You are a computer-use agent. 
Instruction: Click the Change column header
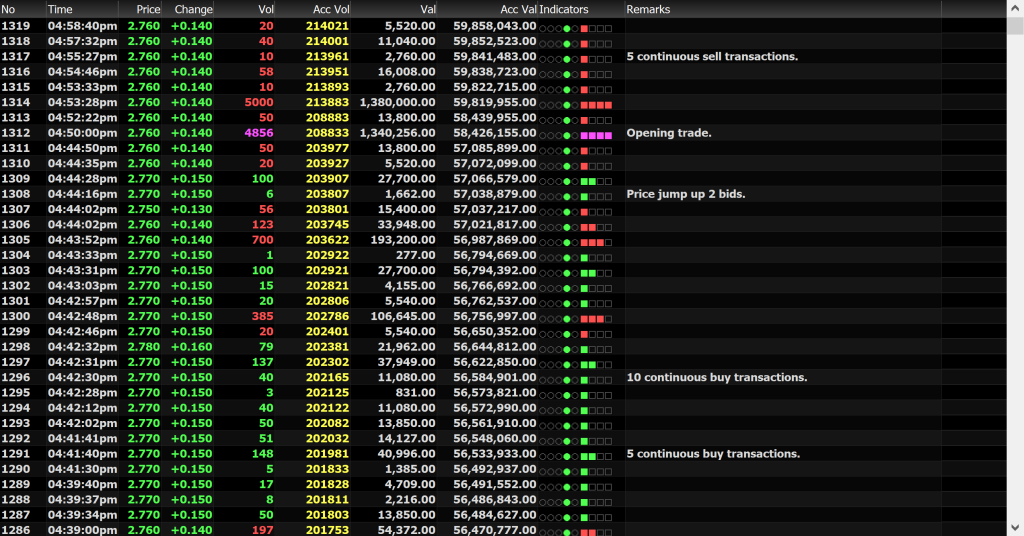(194, 9)
